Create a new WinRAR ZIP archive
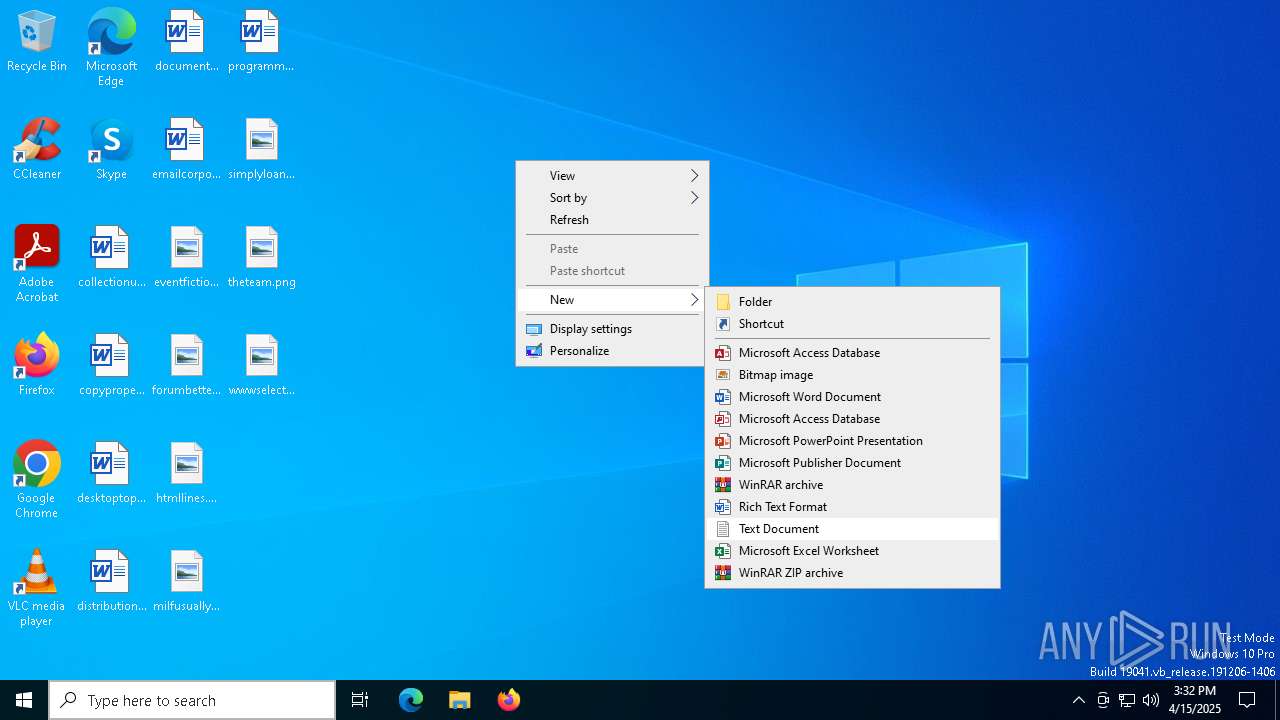The image size is (1280, 720). (x=852, y=573)
